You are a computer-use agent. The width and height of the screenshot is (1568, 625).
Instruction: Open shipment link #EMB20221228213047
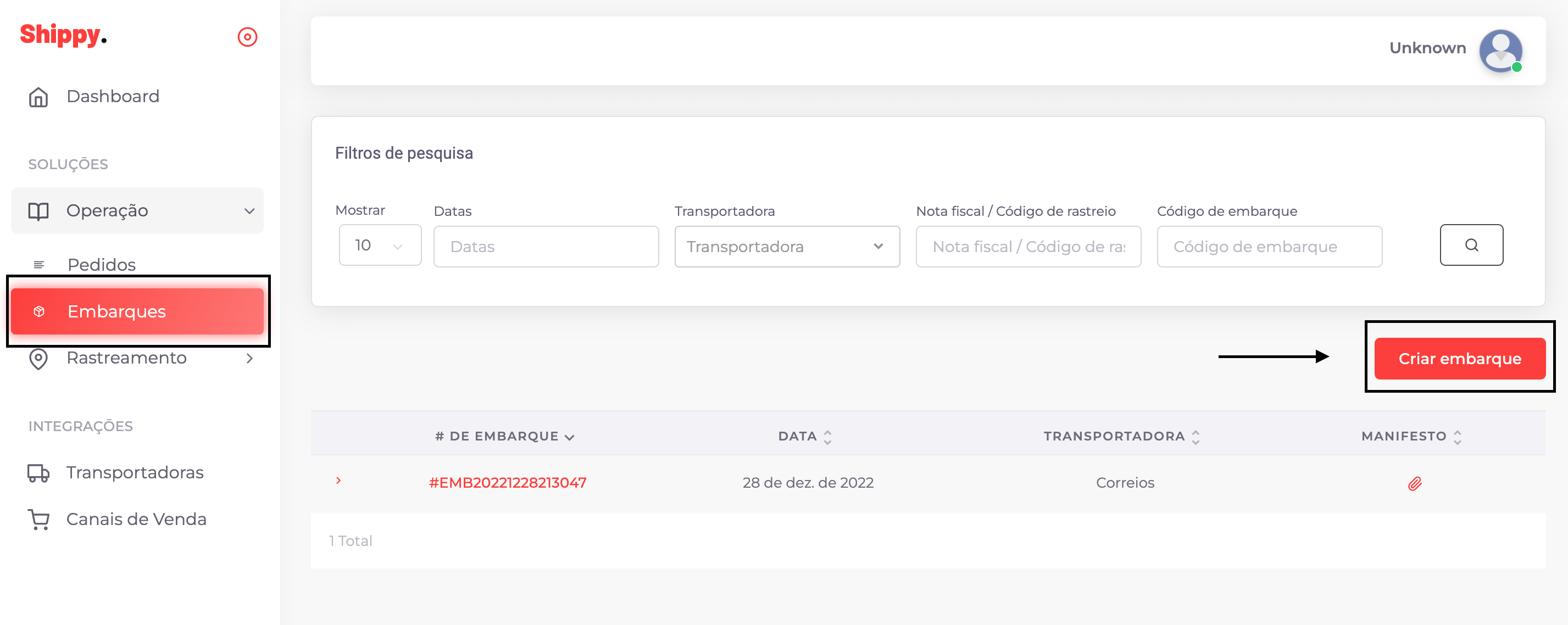(x=507, y=483)
